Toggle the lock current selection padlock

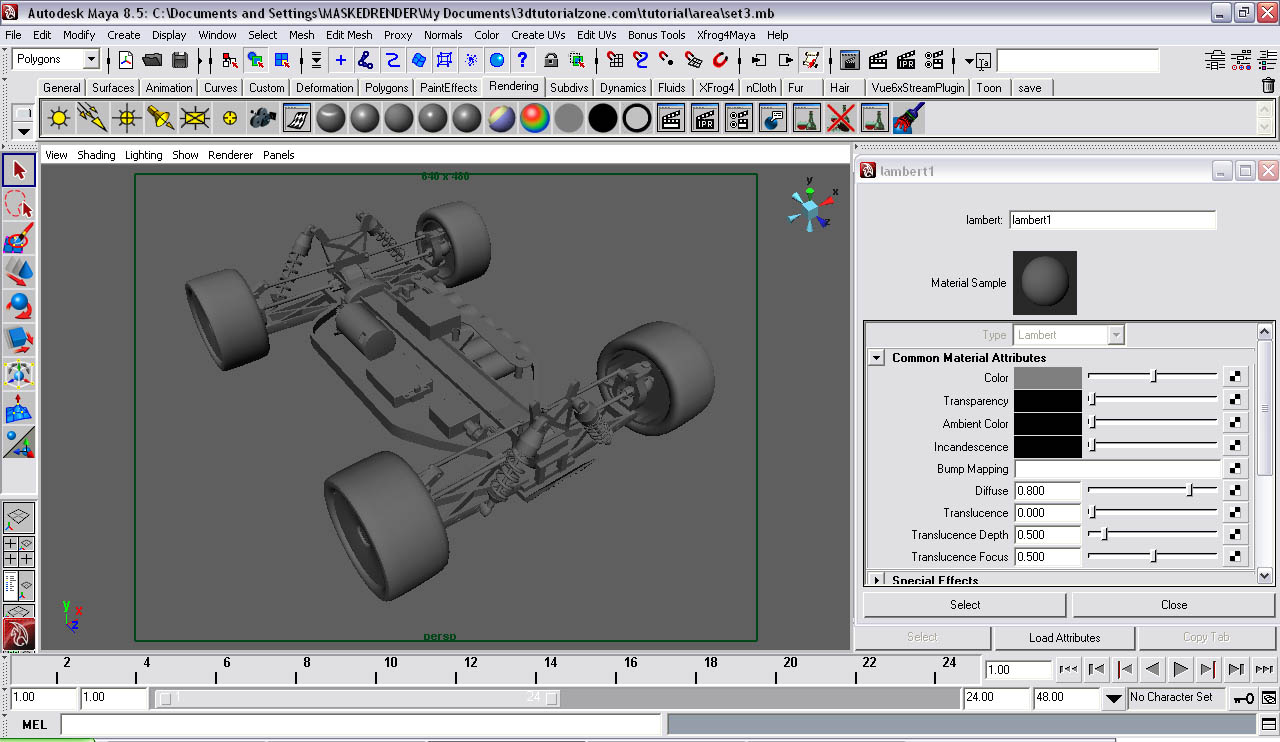pos(551,60)
